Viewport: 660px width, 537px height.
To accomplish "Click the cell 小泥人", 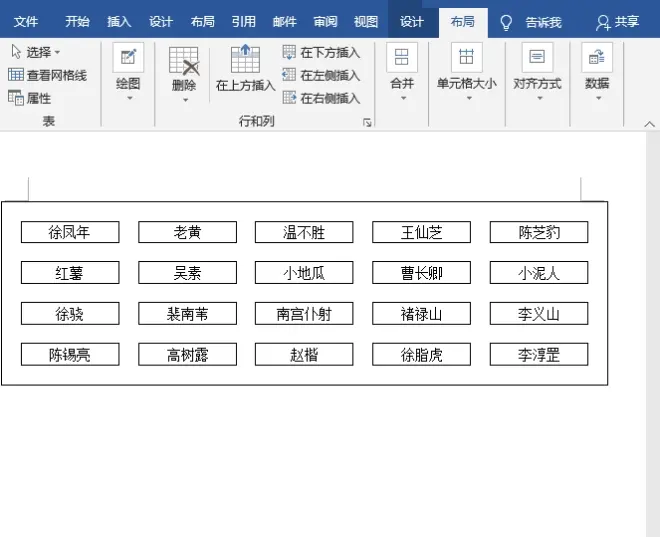I will (539, 273).
